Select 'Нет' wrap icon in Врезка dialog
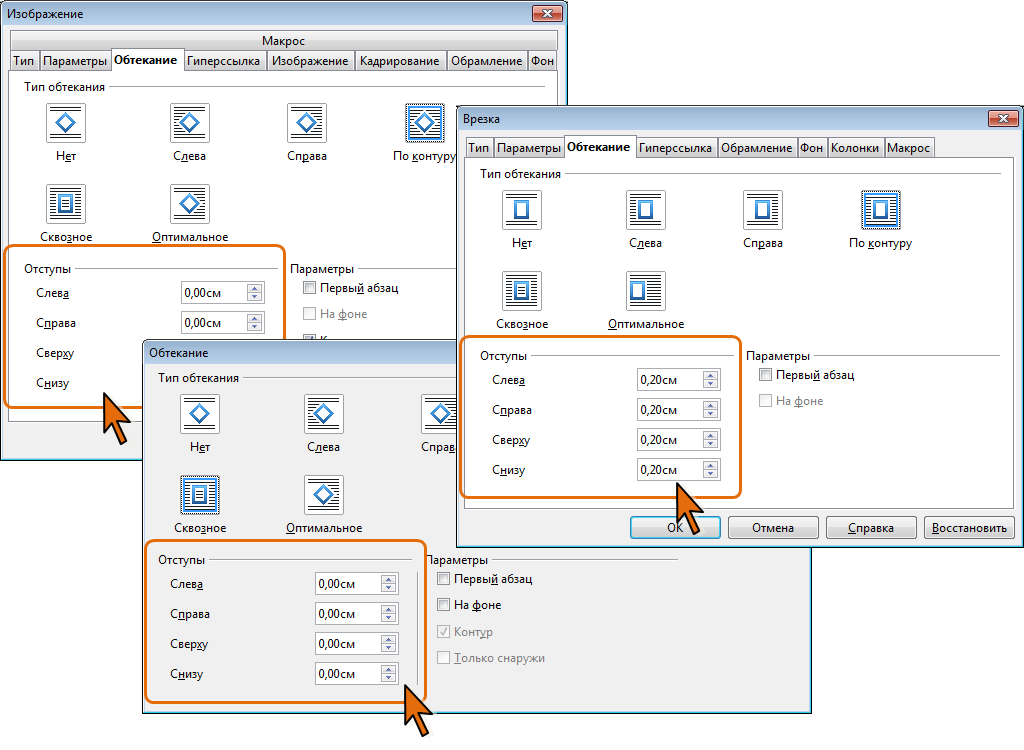Image resolution: width=1024 pixels, height=750 pixels. 522,210
